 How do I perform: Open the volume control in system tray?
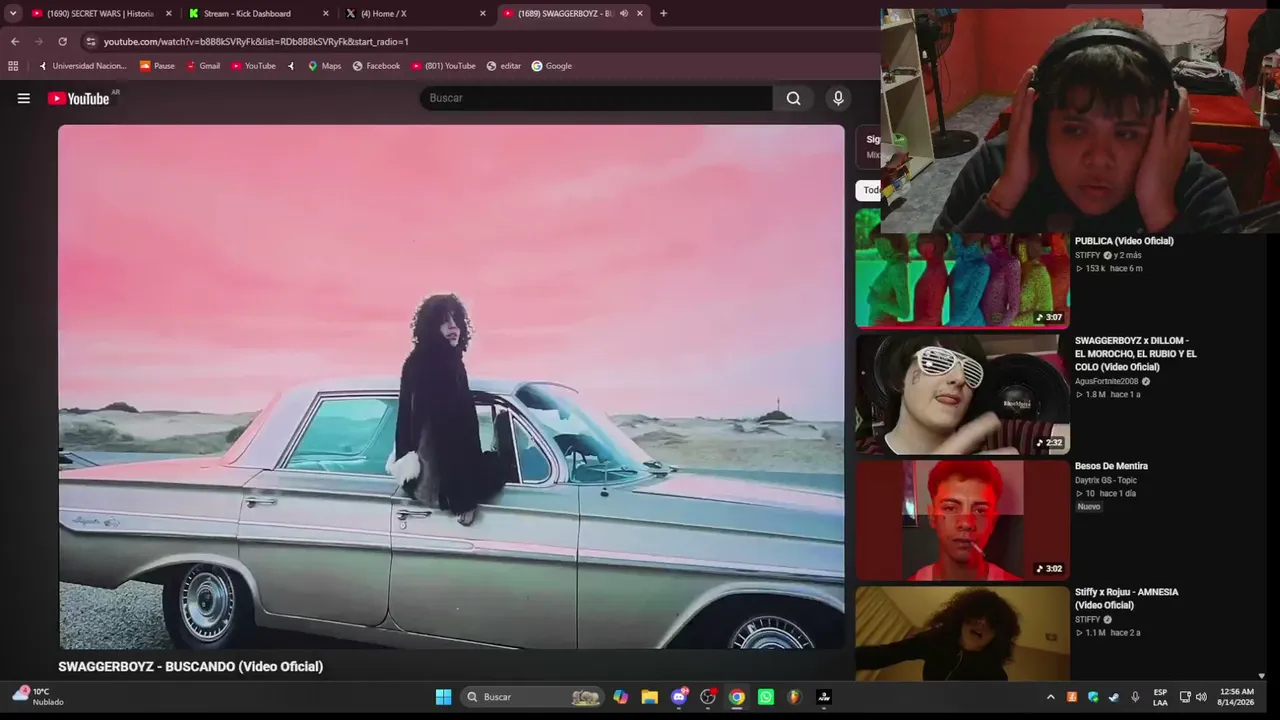[1201, 697]
